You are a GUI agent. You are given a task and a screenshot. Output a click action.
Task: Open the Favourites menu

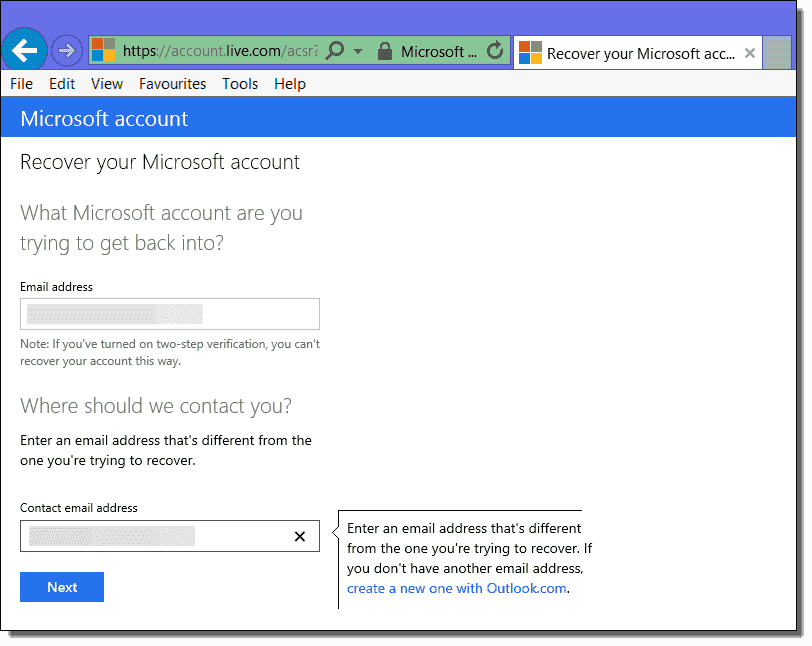pos(172,84)
